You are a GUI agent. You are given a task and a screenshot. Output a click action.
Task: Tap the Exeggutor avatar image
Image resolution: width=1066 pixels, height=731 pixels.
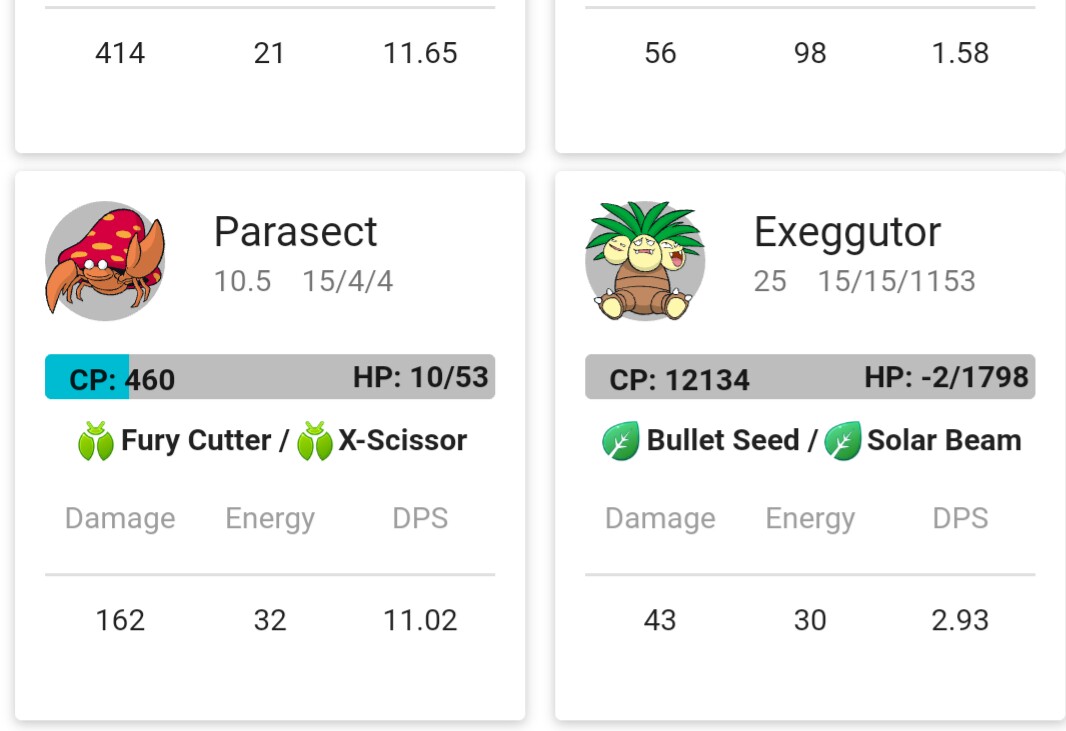[x=644, y=260]
